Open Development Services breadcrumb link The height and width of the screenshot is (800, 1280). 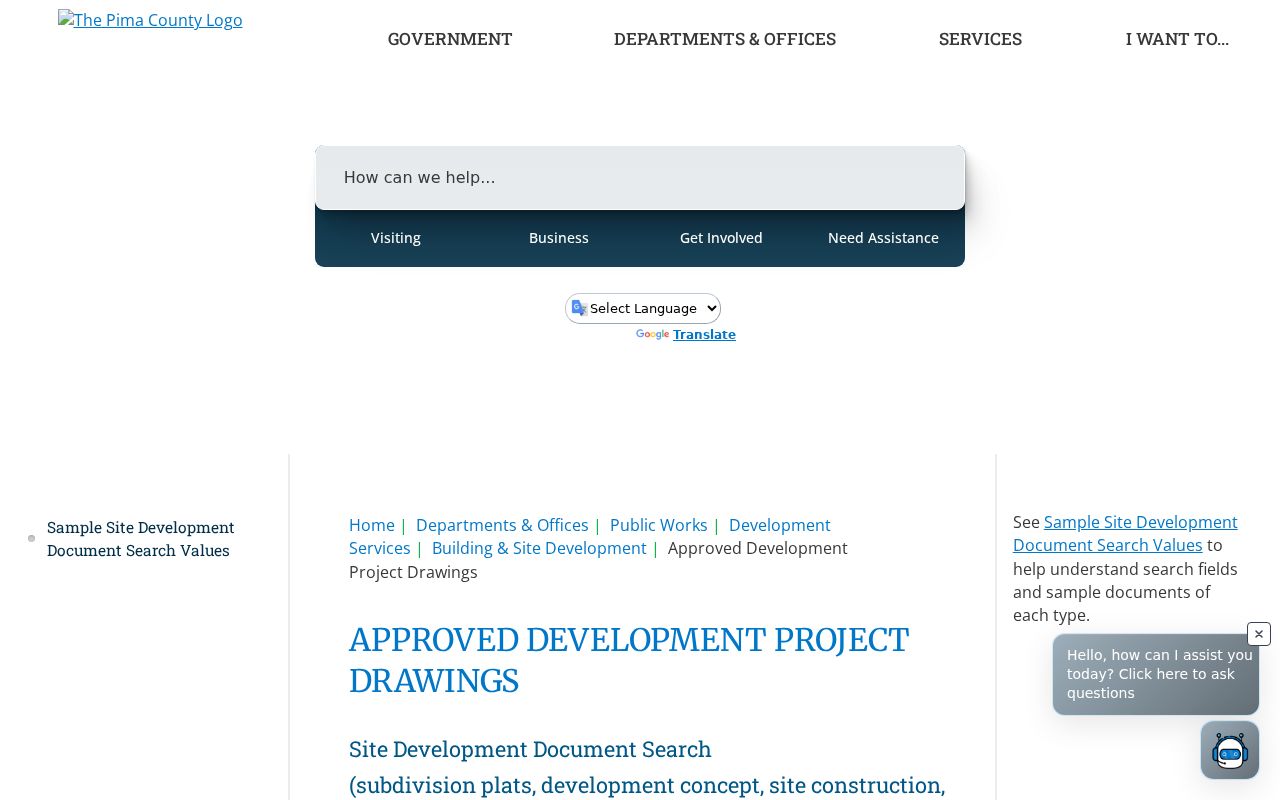click(590, 537)
